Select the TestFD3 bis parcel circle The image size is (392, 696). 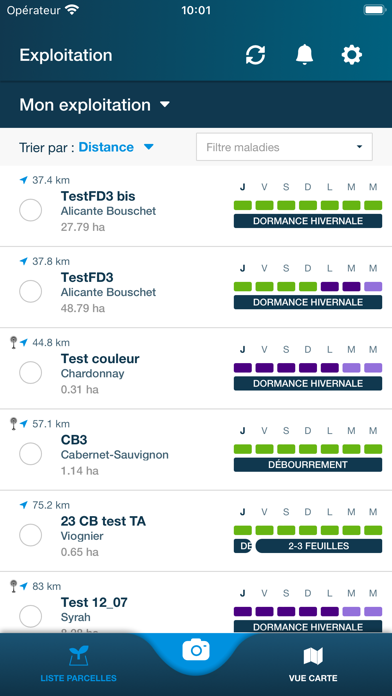[31, 210]
